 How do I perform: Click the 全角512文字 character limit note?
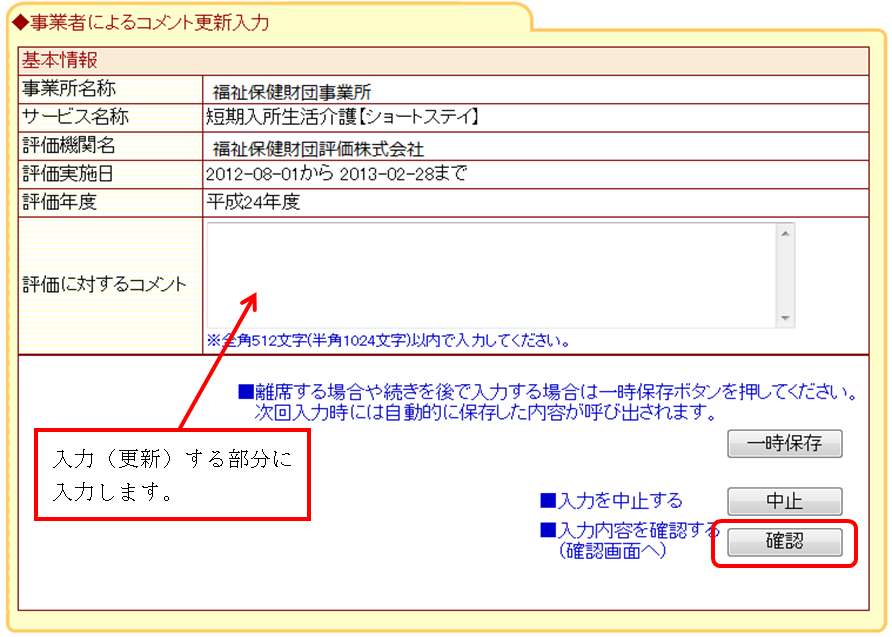click(x=389, y=341)
